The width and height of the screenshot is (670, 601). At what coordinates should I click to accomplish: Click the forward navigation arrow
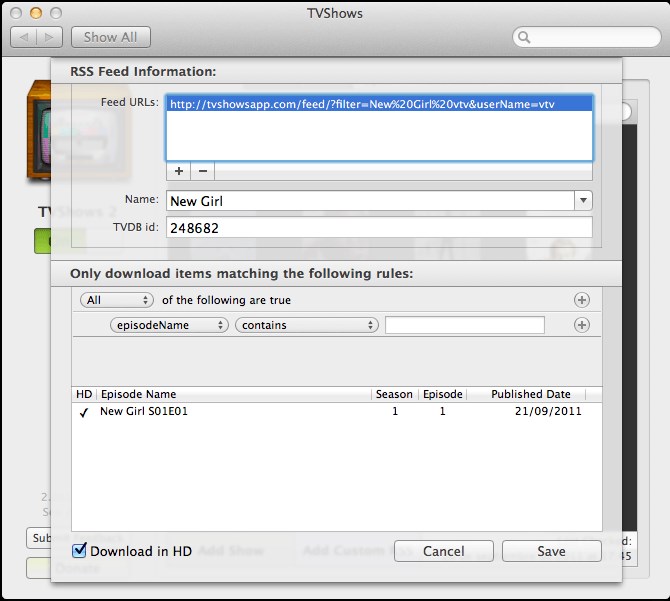(x=50, y=37)
